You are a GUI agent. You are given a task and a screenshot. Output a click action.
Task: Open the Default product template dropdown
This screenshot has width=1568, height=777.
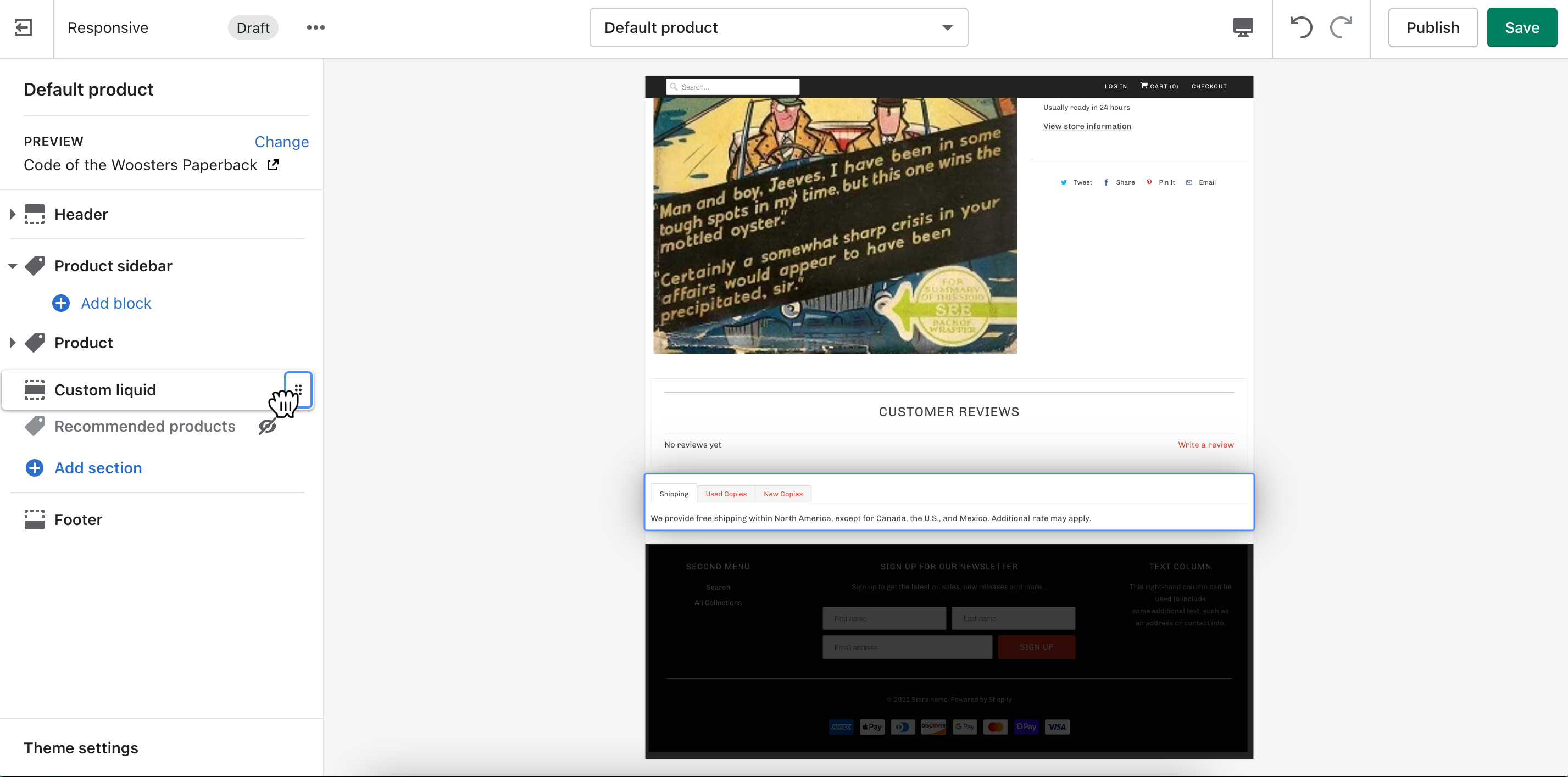(x=779, y=27)
